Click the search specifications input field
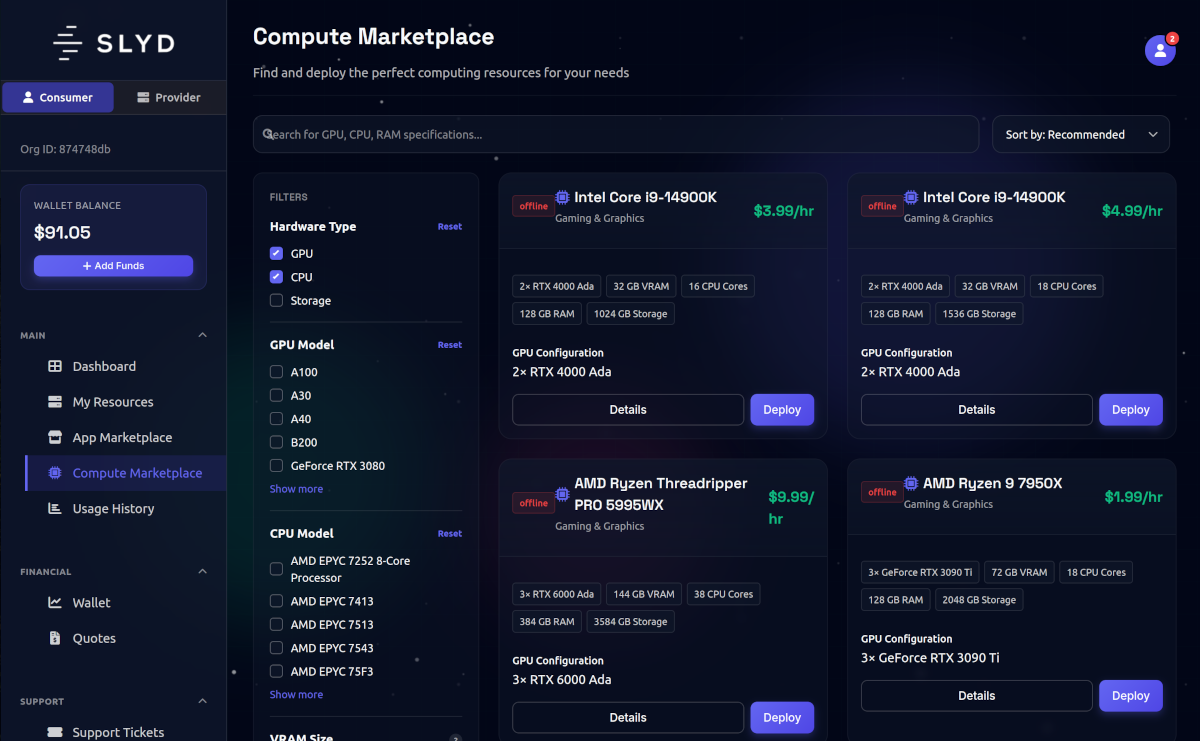This screenshot has height=741, width=1200. click(616, 134)
